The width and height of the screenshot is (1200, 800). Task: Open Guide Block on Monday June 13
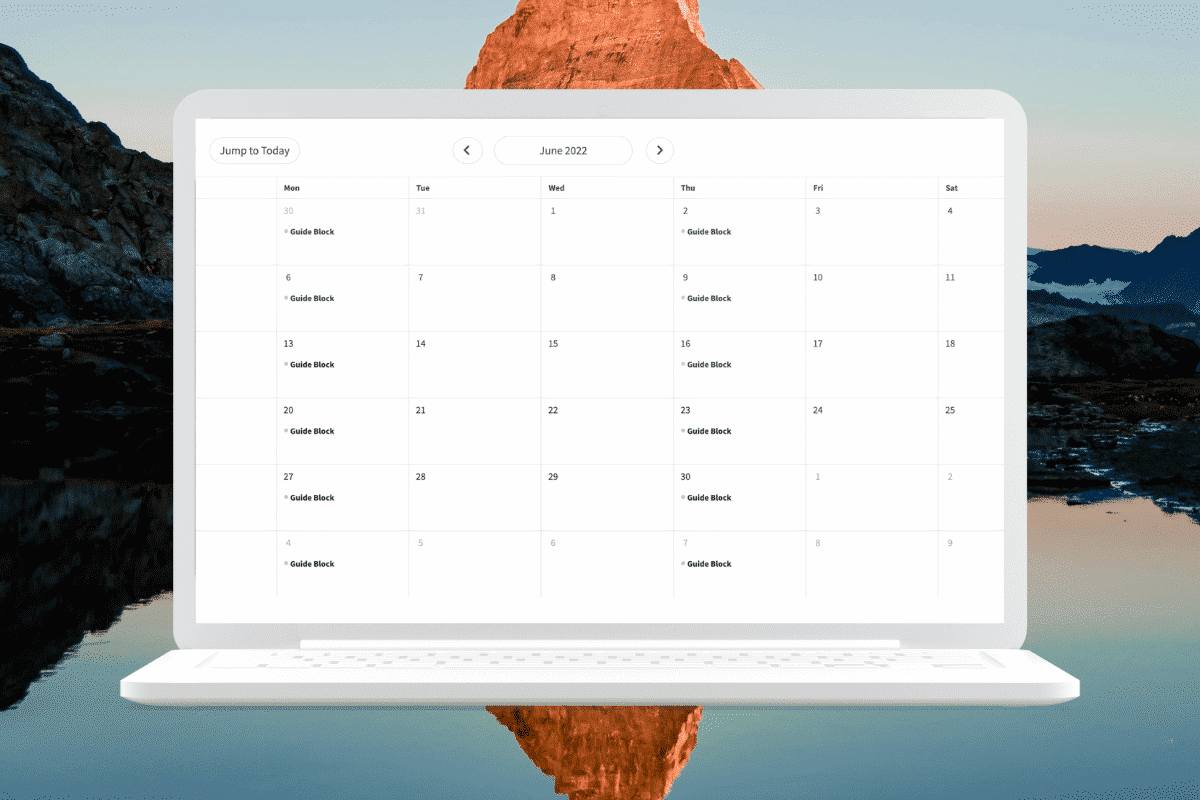click(x=310, y=365)
